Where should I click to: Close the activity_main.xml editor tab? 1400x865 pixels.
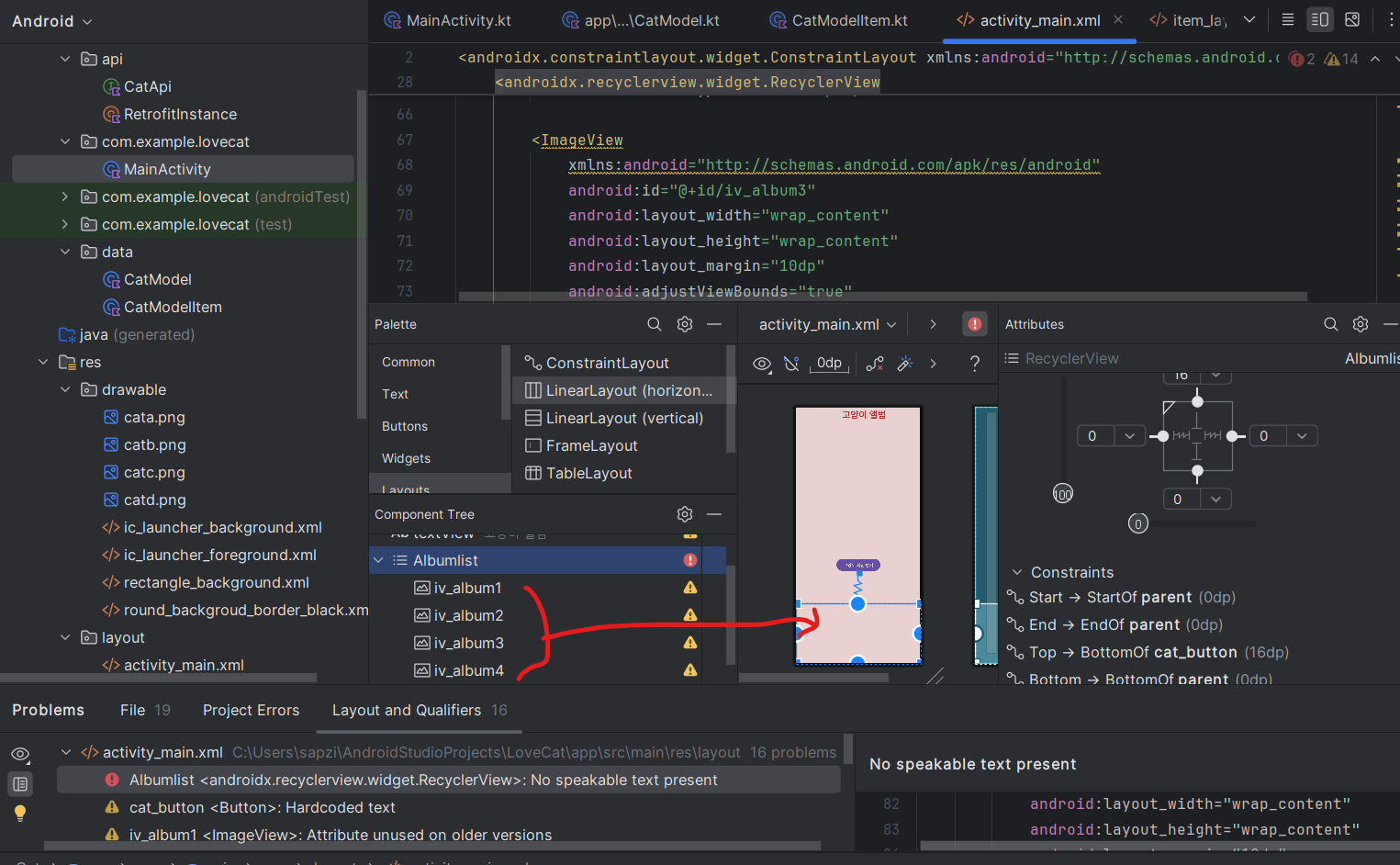(1118, 19)
